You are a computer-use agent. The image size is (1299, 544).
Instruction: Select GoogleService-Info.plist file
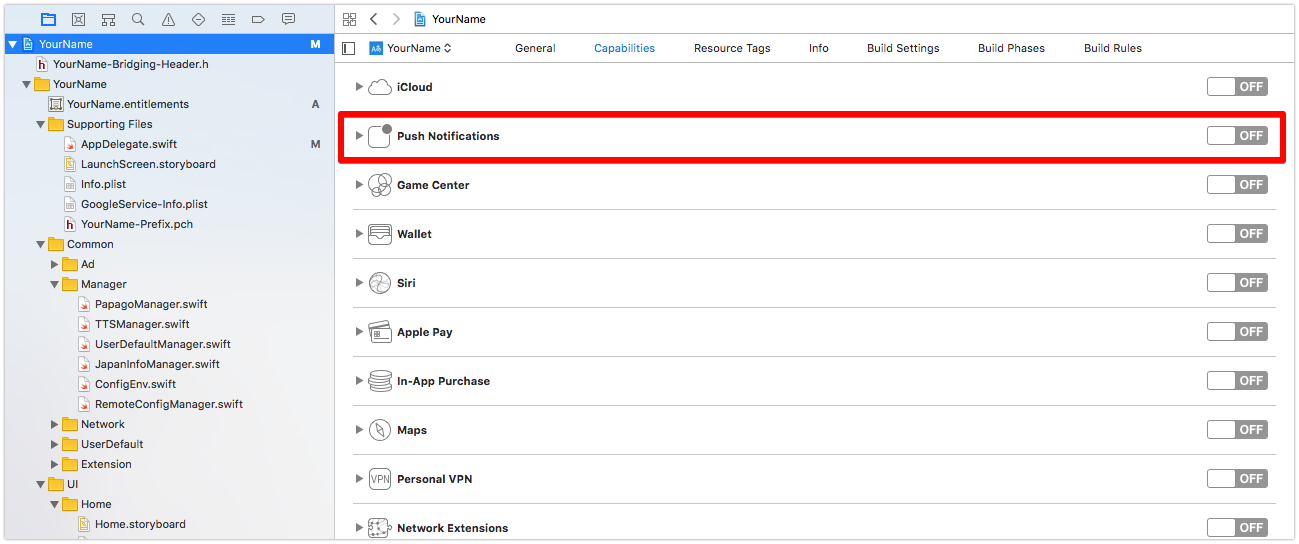(144, 204)
